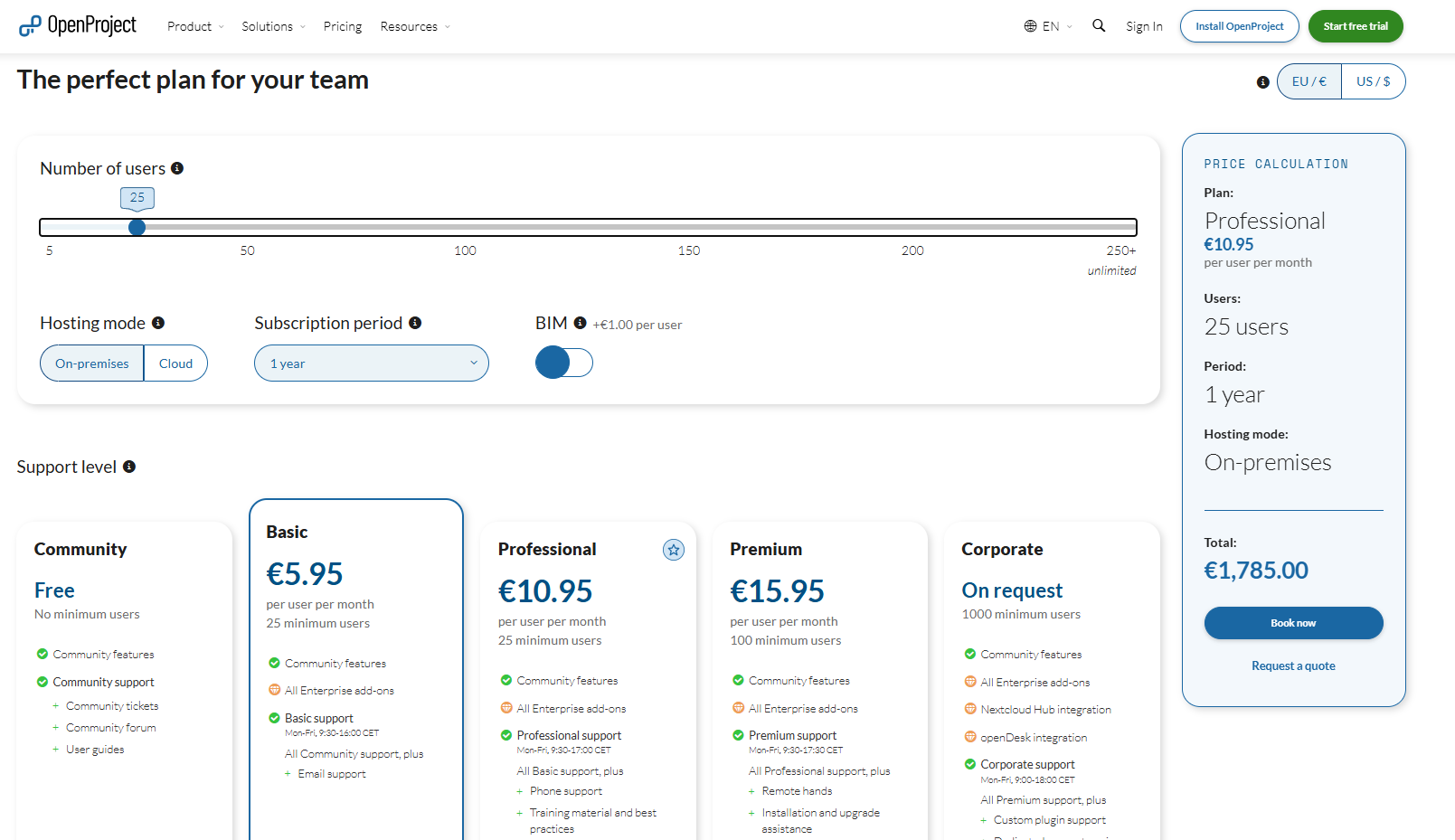
Task: Click info icon next to Number of users
Action: [x=177, y=168]
